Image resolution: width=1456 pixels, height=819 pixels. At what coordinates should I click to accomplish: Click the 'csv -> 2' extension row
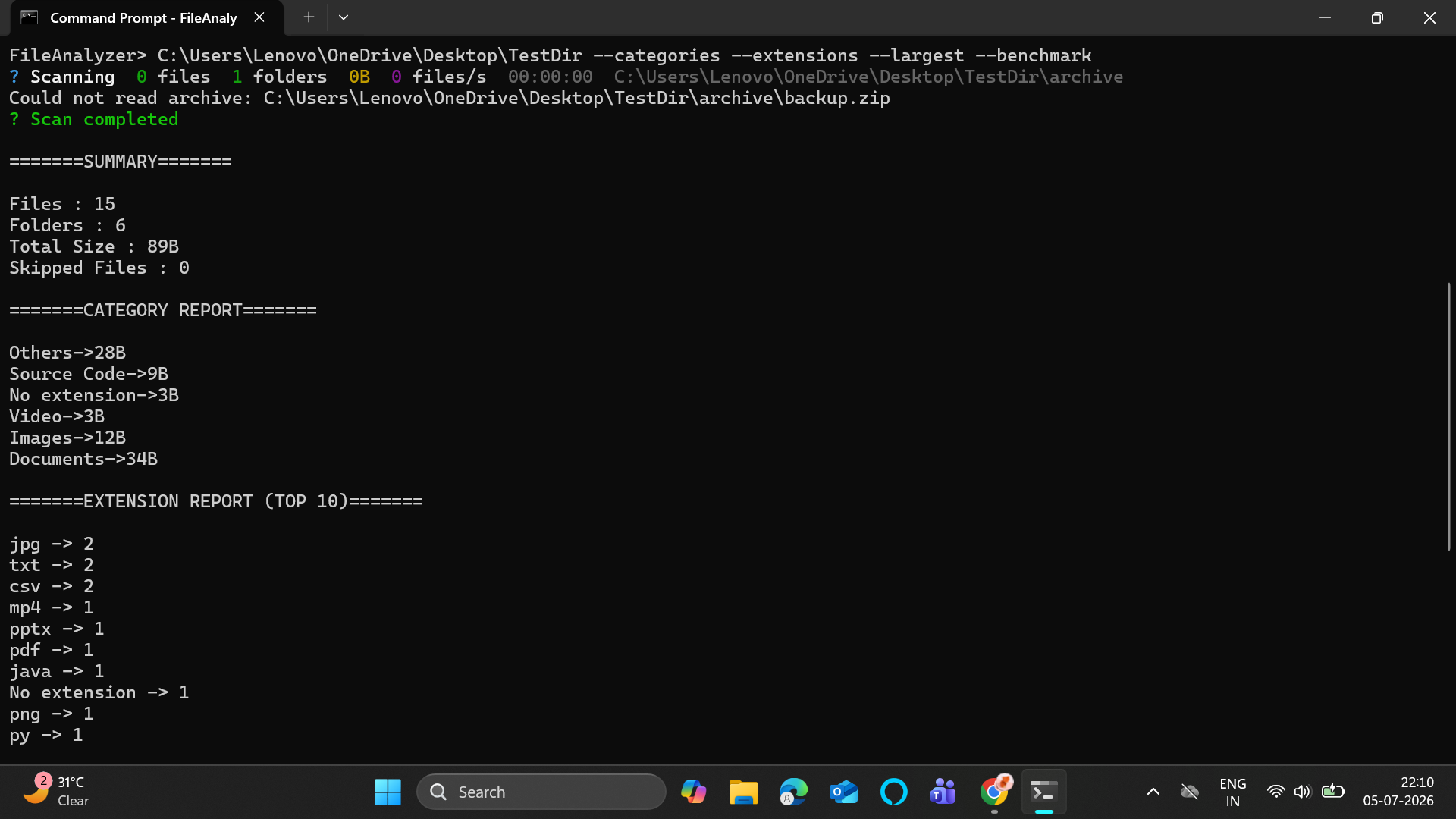[52, 586]
